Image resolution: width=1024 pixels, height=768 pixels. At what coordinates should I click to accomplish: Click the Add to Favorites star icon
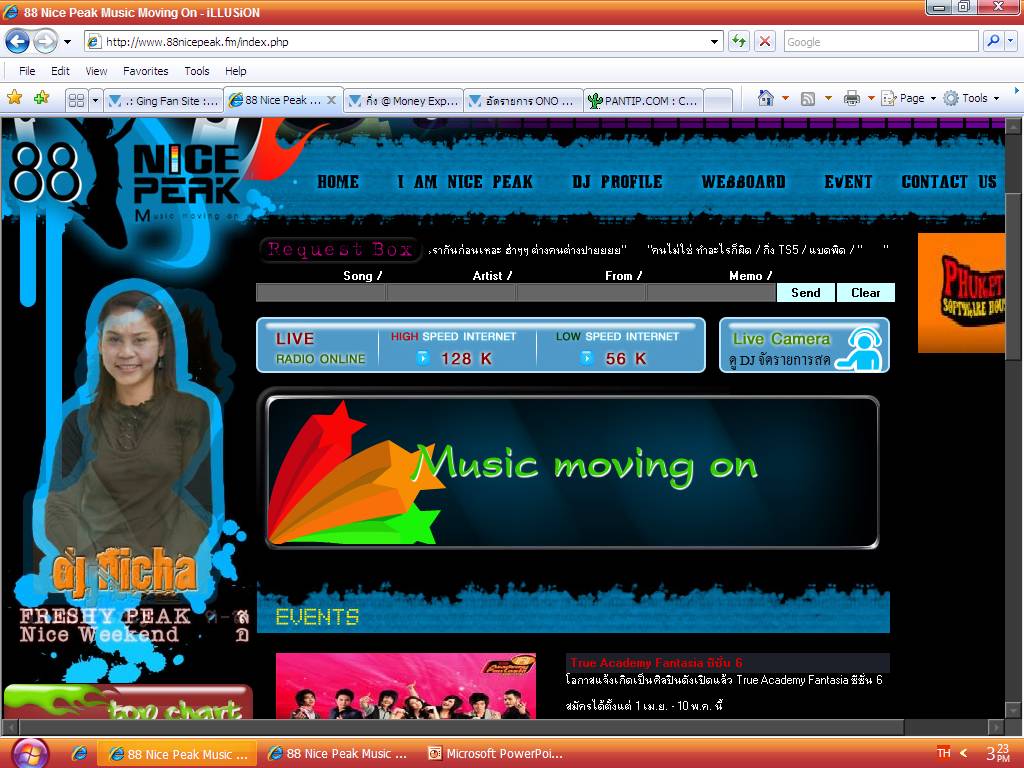[x=41, y=98]
